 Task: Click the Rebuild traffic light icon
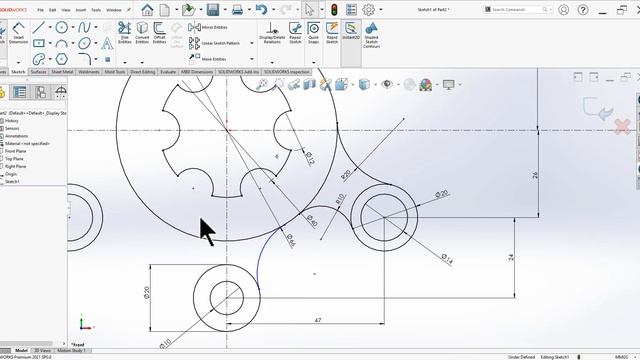pyautogui.click(x=334, y=9)
